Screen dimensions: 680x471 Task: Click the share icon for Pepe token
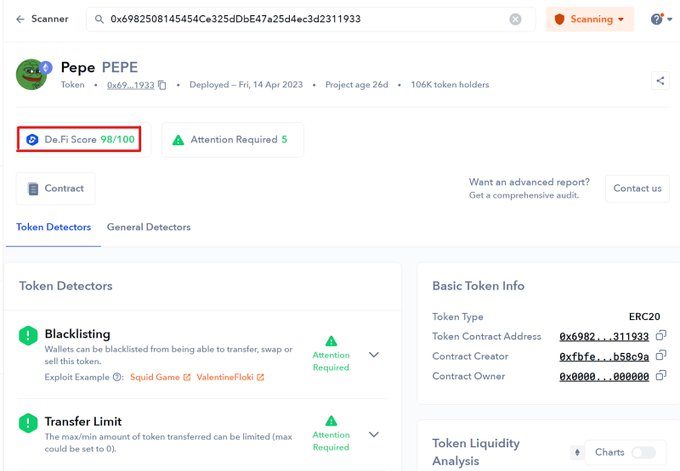[659, 81]
